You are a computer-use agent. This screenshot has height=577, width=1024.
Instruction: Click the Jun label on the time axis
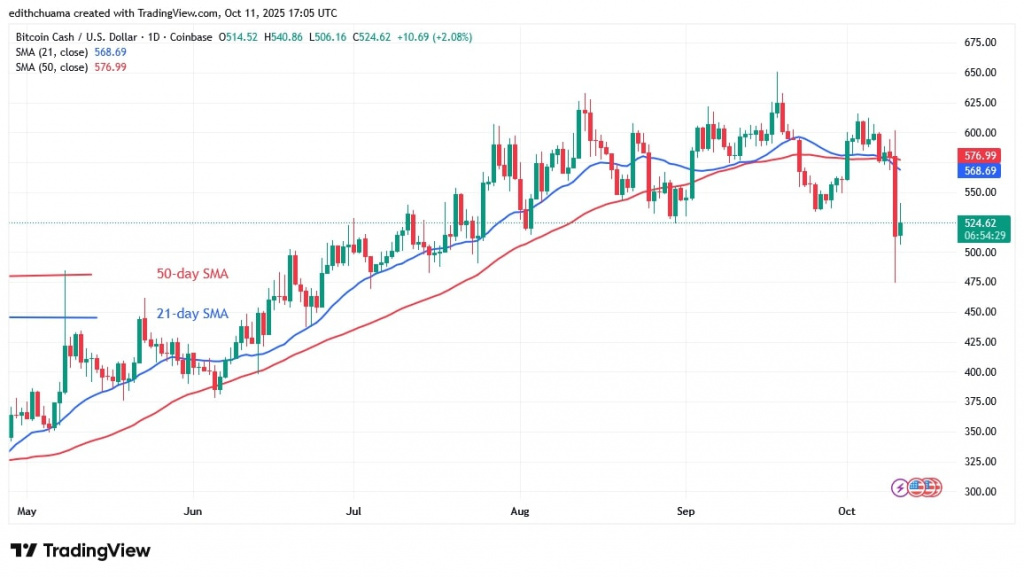(193, 511)
